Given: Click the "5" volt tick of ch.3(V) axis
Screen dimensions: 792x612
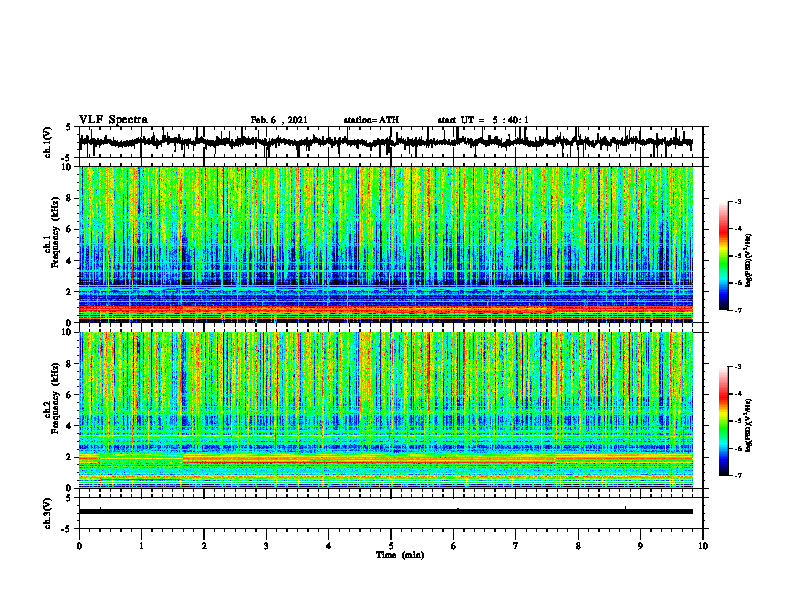Looking at the screenshot, I should click(x=68, y=498).
